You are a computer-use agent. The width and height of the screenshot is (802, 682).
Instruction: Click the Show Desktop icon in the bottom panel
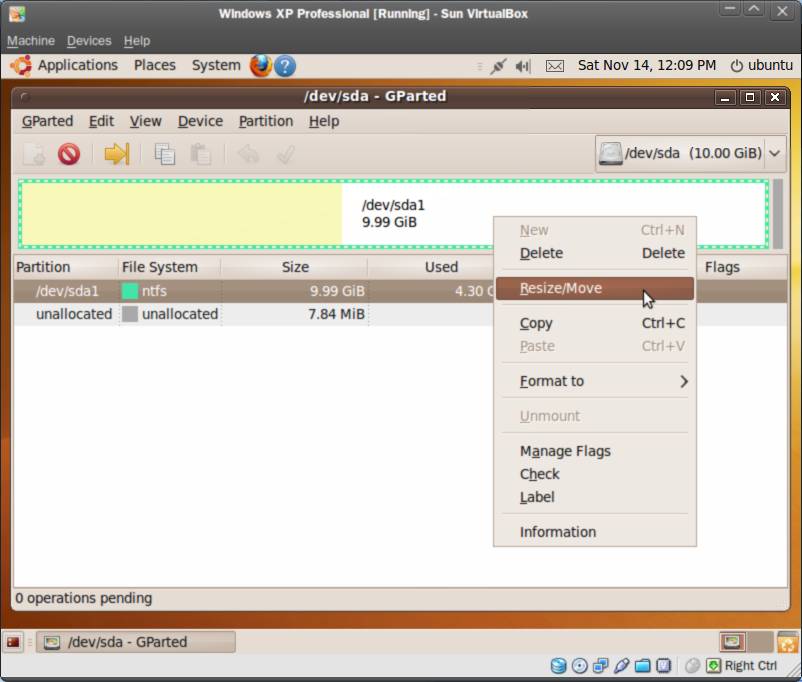pos(13,642)
